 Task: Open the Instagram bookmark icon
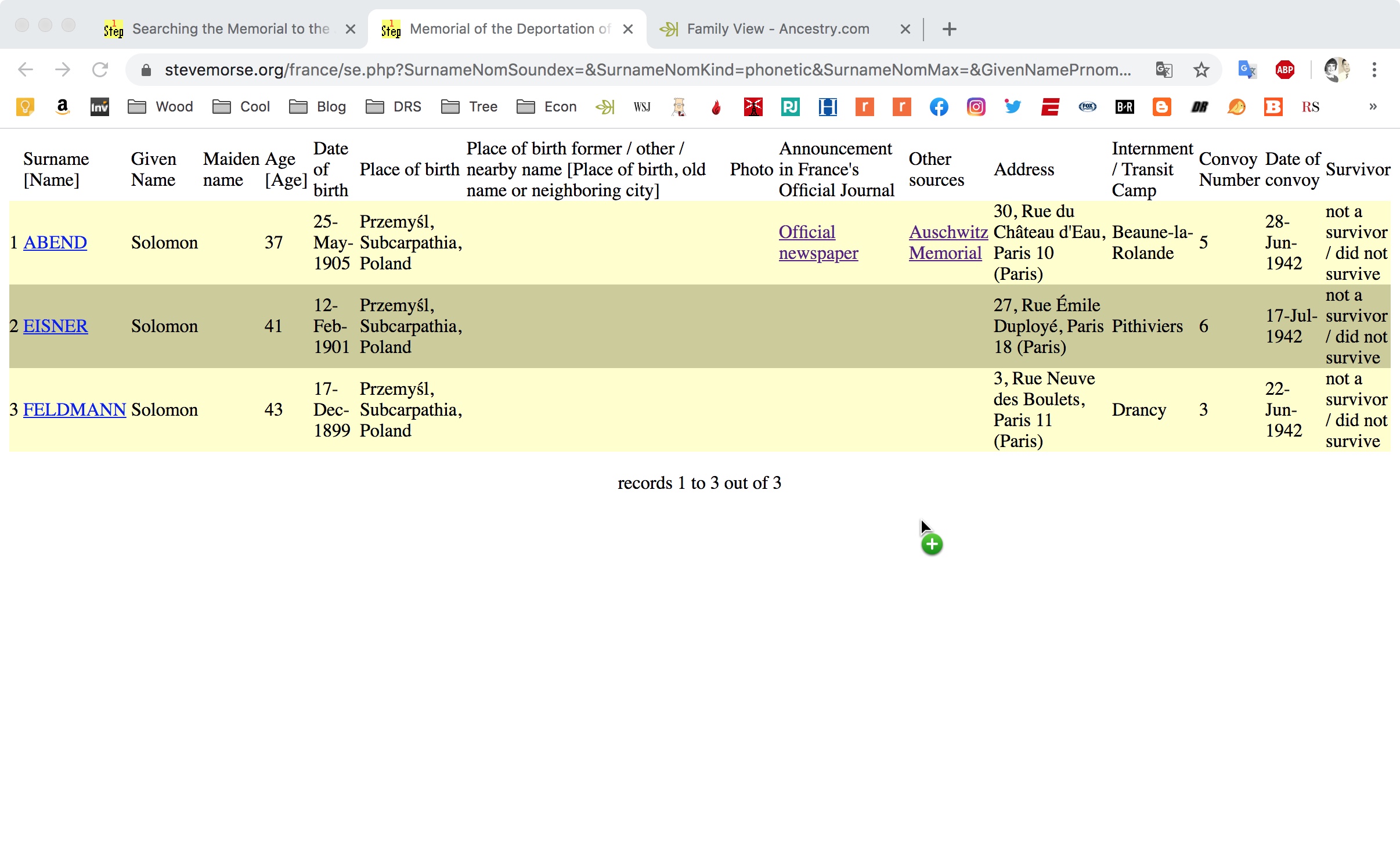(976, 107)
